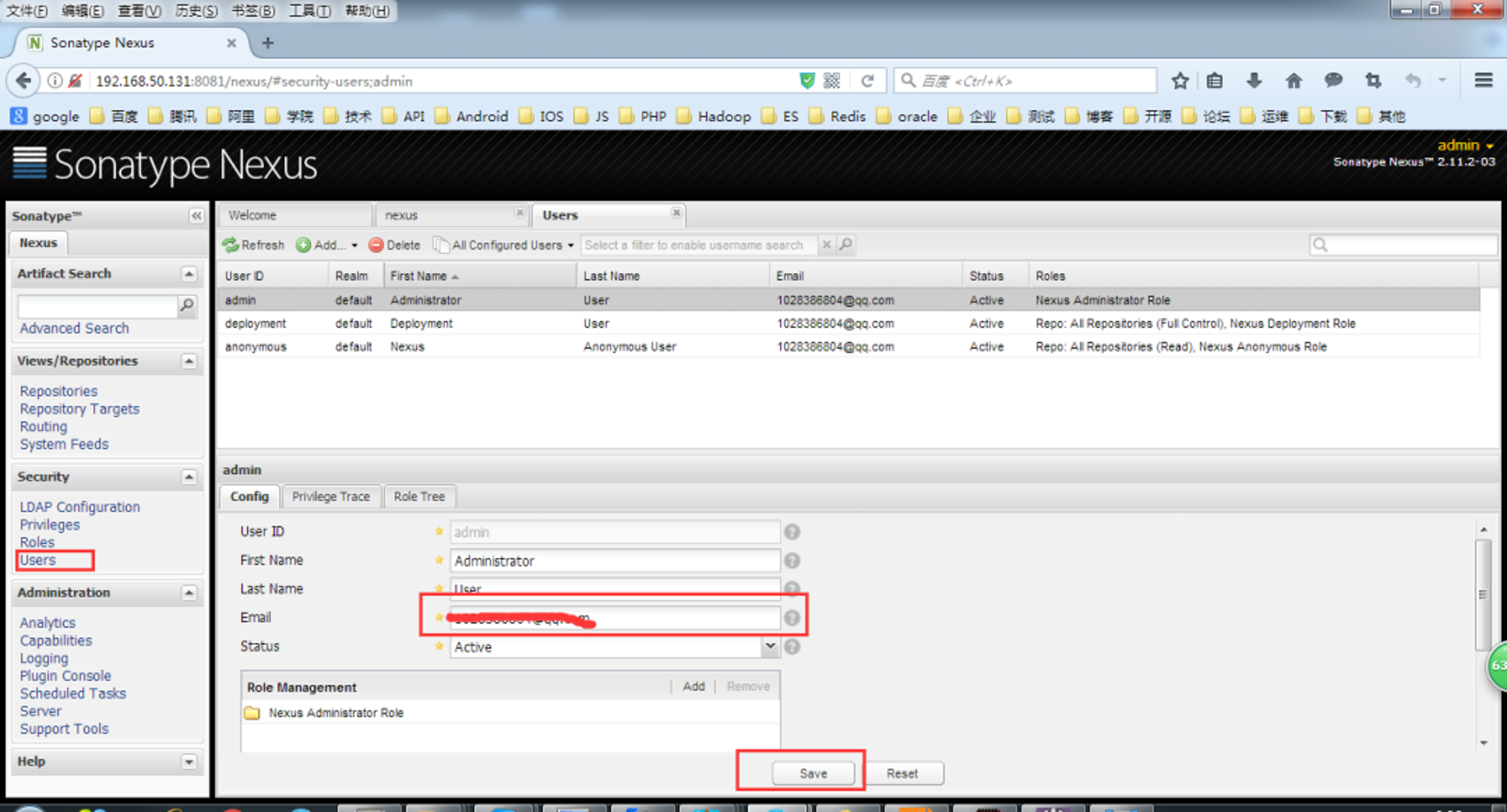Select the deployment user row
This screenshot has height=812, width=1507.
(848, 323)
